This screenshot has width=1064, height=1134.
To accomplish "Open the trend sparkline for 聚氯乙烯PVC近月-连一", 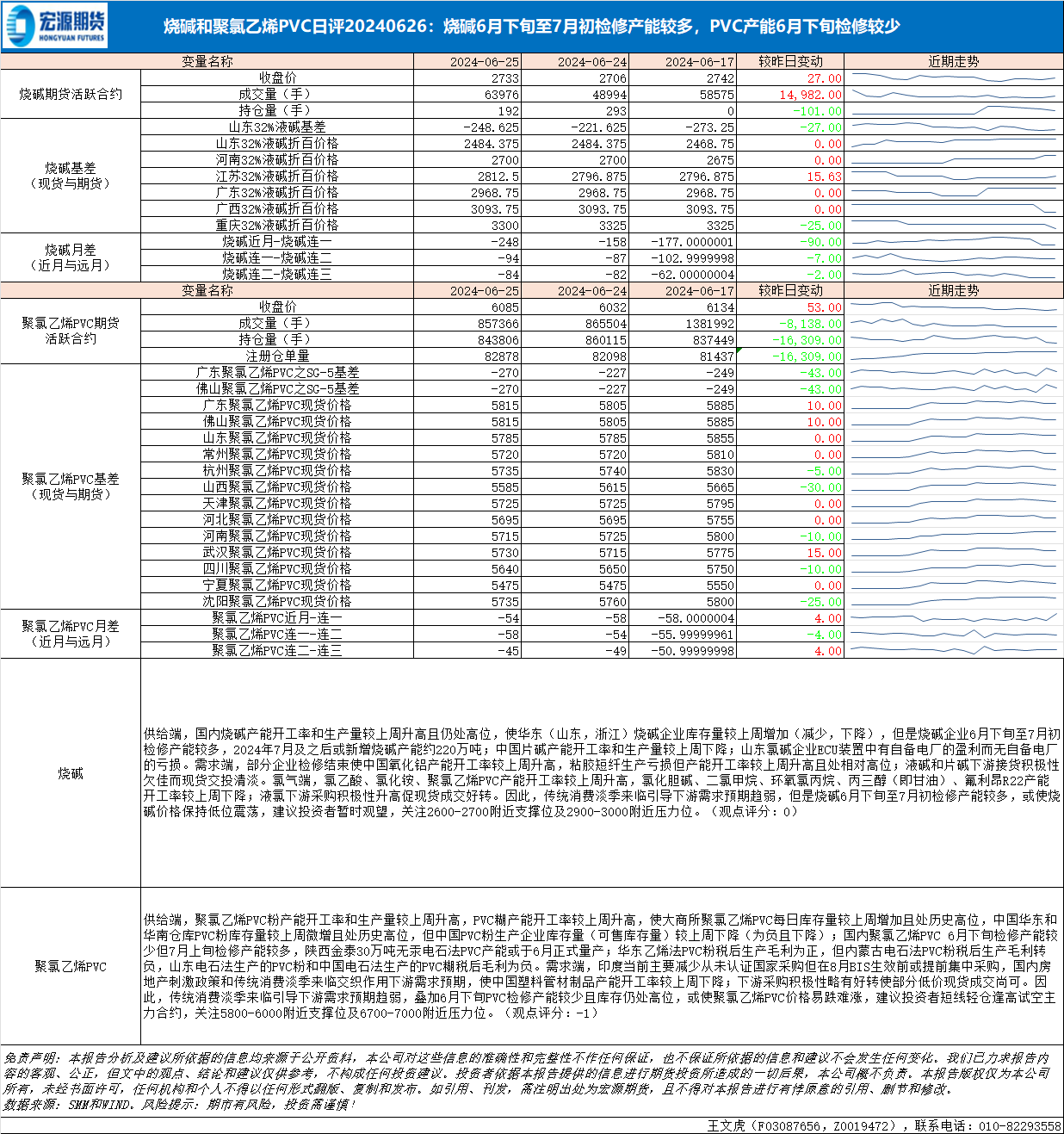I will [x=953, y=618].
